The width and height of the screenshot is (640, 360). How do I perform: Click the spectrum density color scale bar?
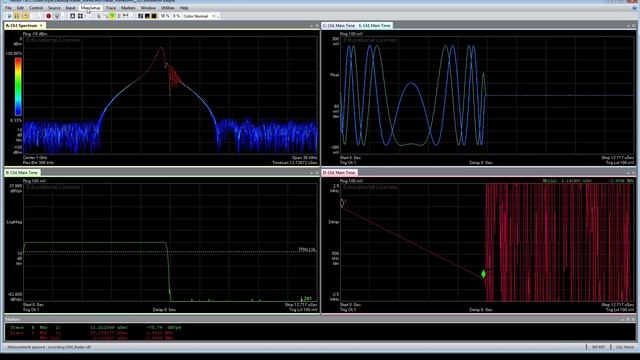tap(18, 87)
